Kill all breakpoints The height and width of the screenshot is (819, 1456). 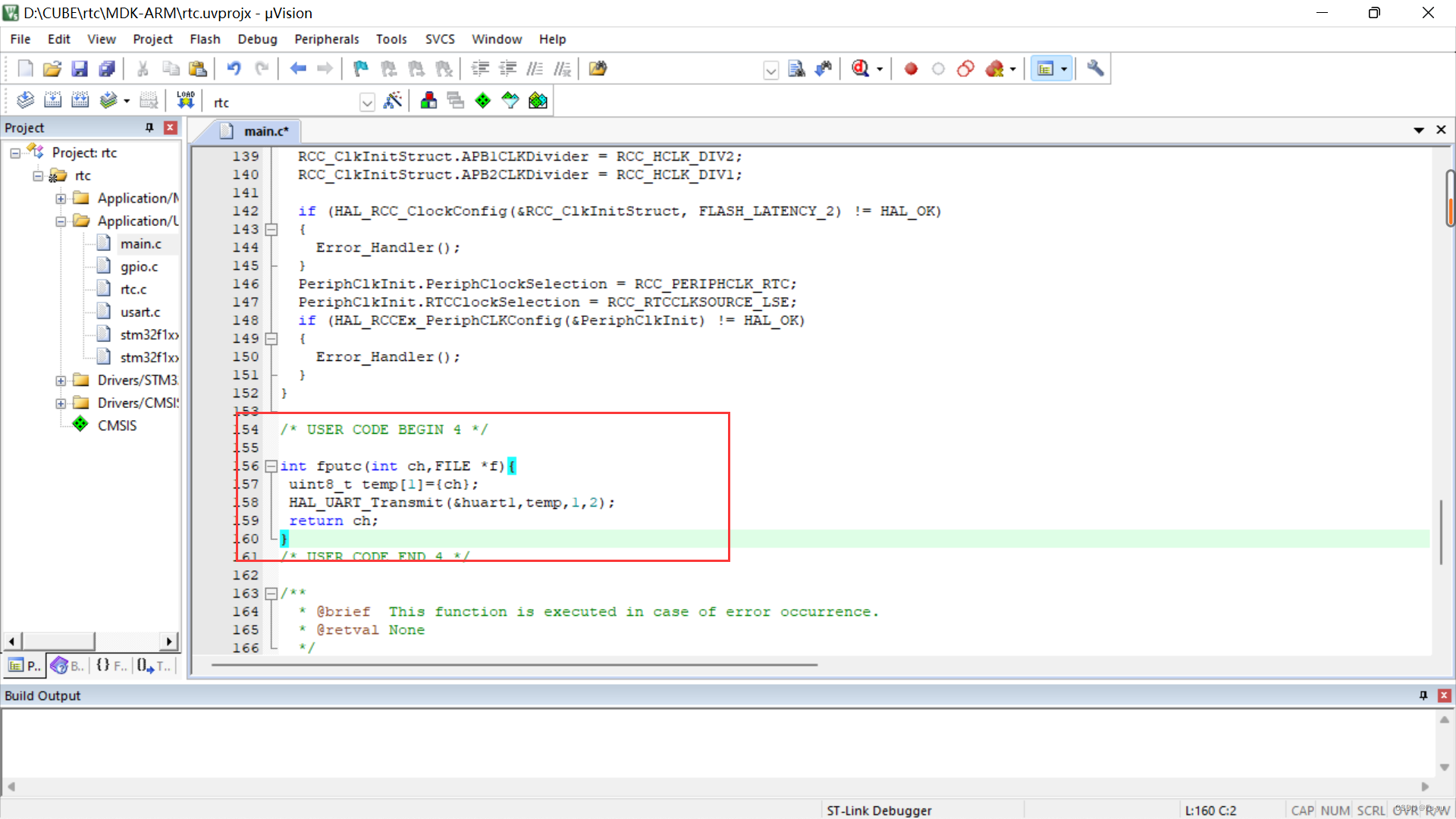pos(995,69)
